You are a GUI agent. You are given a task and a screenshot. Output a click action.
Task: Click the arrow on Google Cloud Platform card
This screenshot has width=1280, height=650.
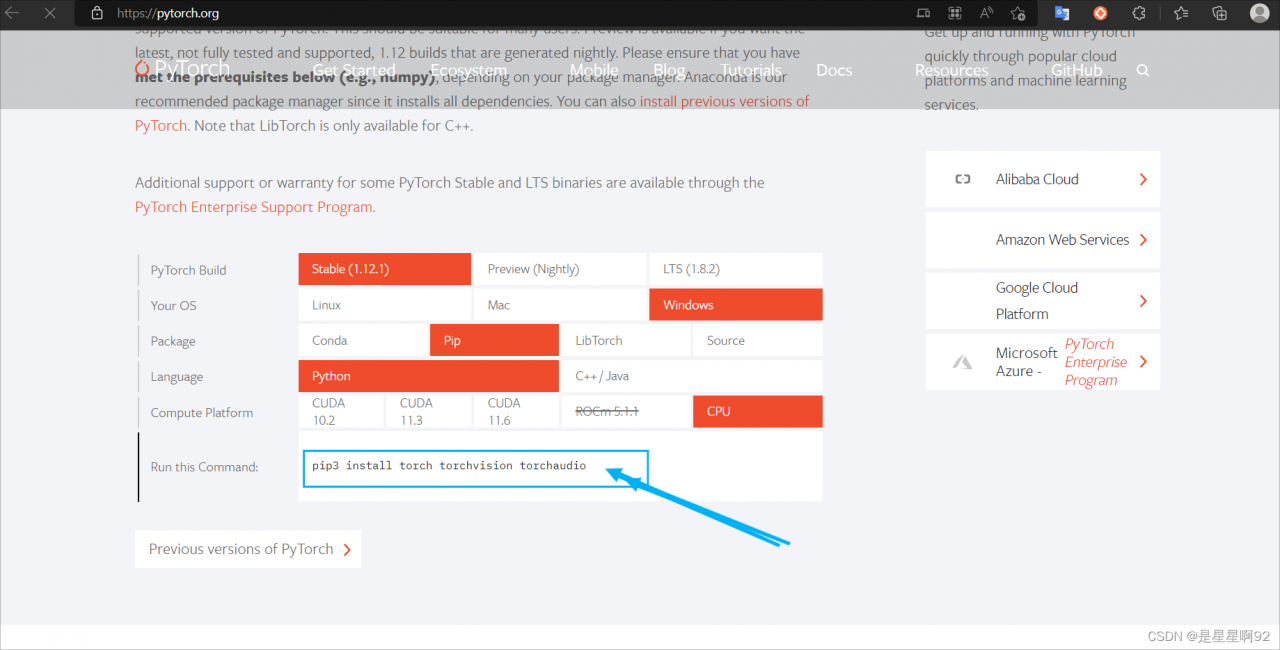[x=1143, y=301]
